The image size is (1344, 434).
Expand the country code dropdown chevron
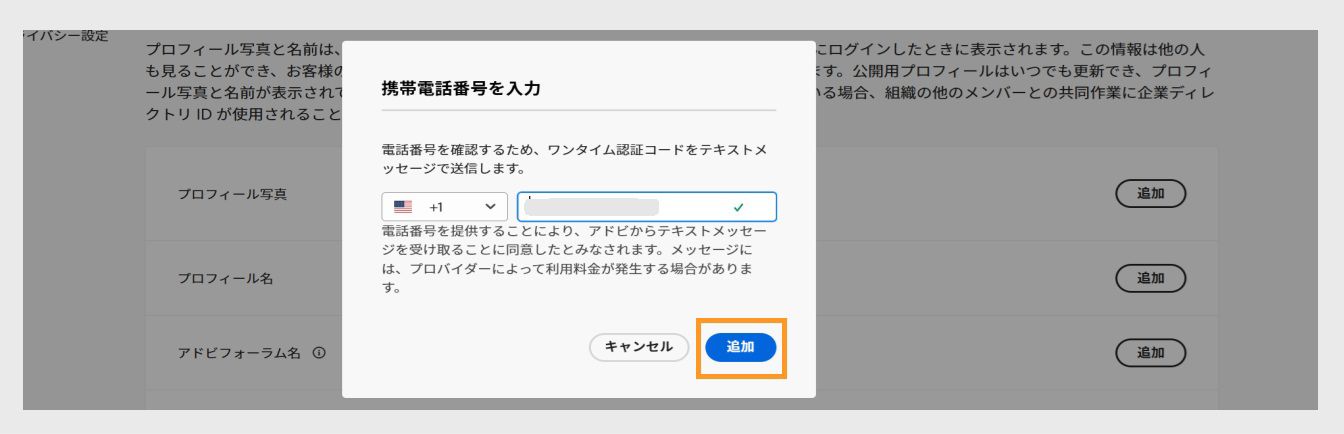tap(490, 207)
